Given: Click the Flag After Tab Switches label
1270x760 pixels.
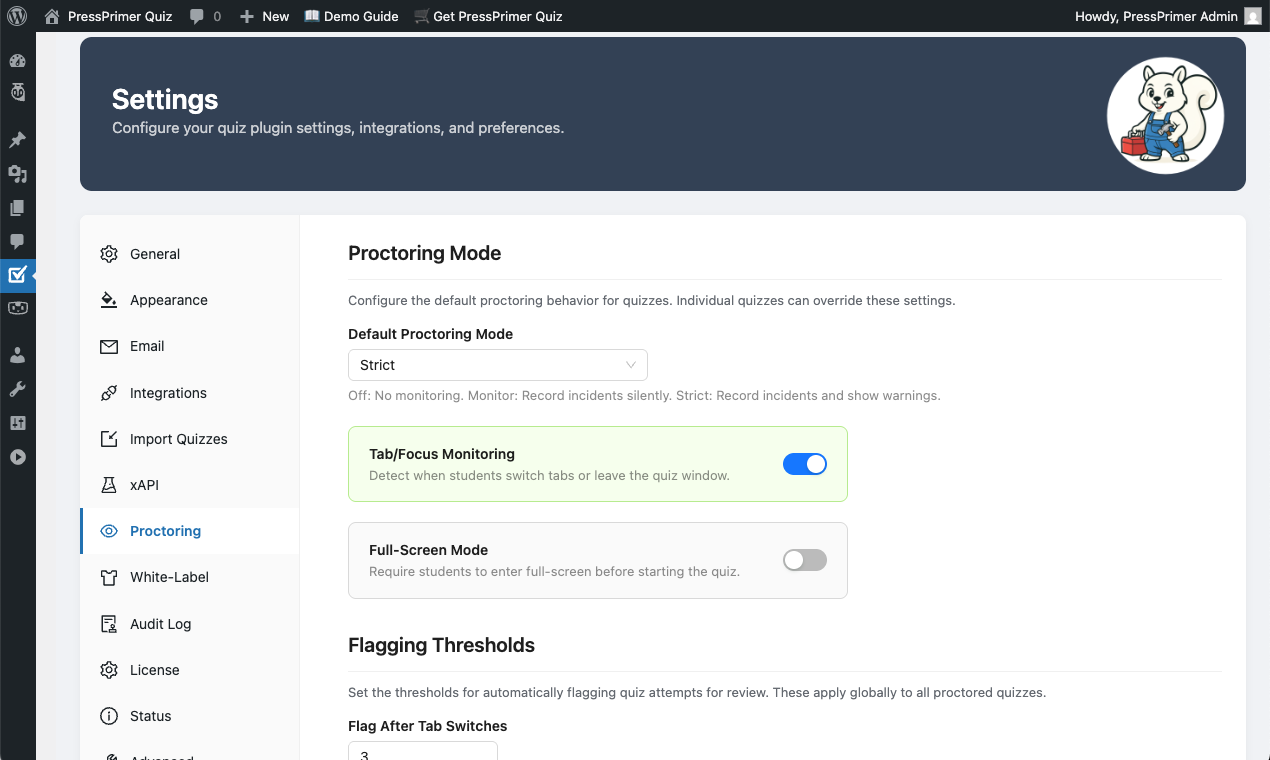Looking at the screenshot, I should click(x=428, y=726).
